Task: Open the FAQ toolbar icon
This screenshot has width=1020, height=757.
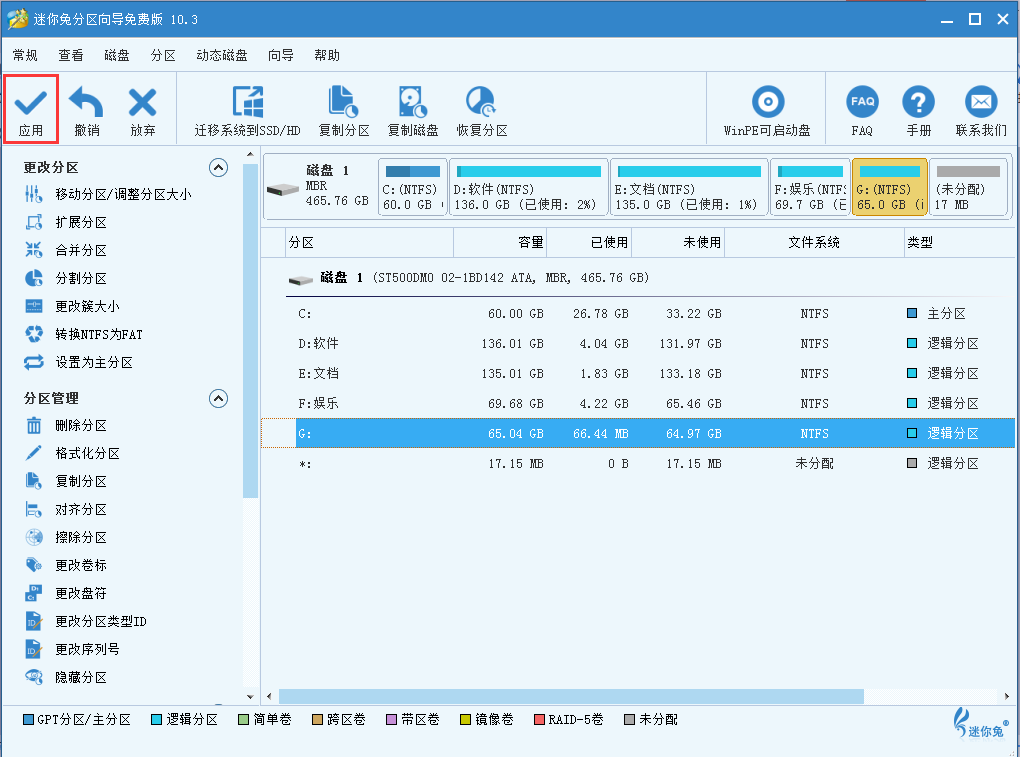Action: coord(862,102)
